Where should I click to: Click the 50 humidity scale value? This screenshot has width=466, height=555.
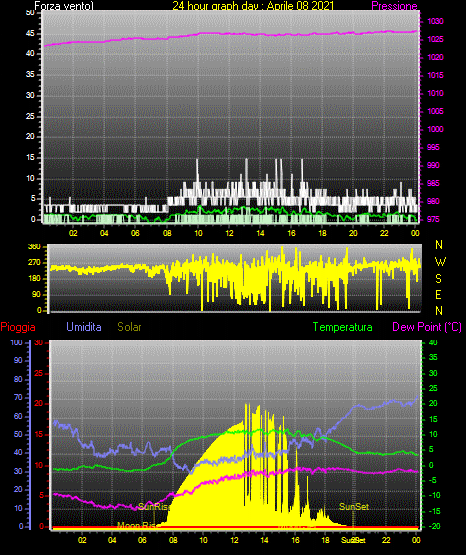coord(18,434)
